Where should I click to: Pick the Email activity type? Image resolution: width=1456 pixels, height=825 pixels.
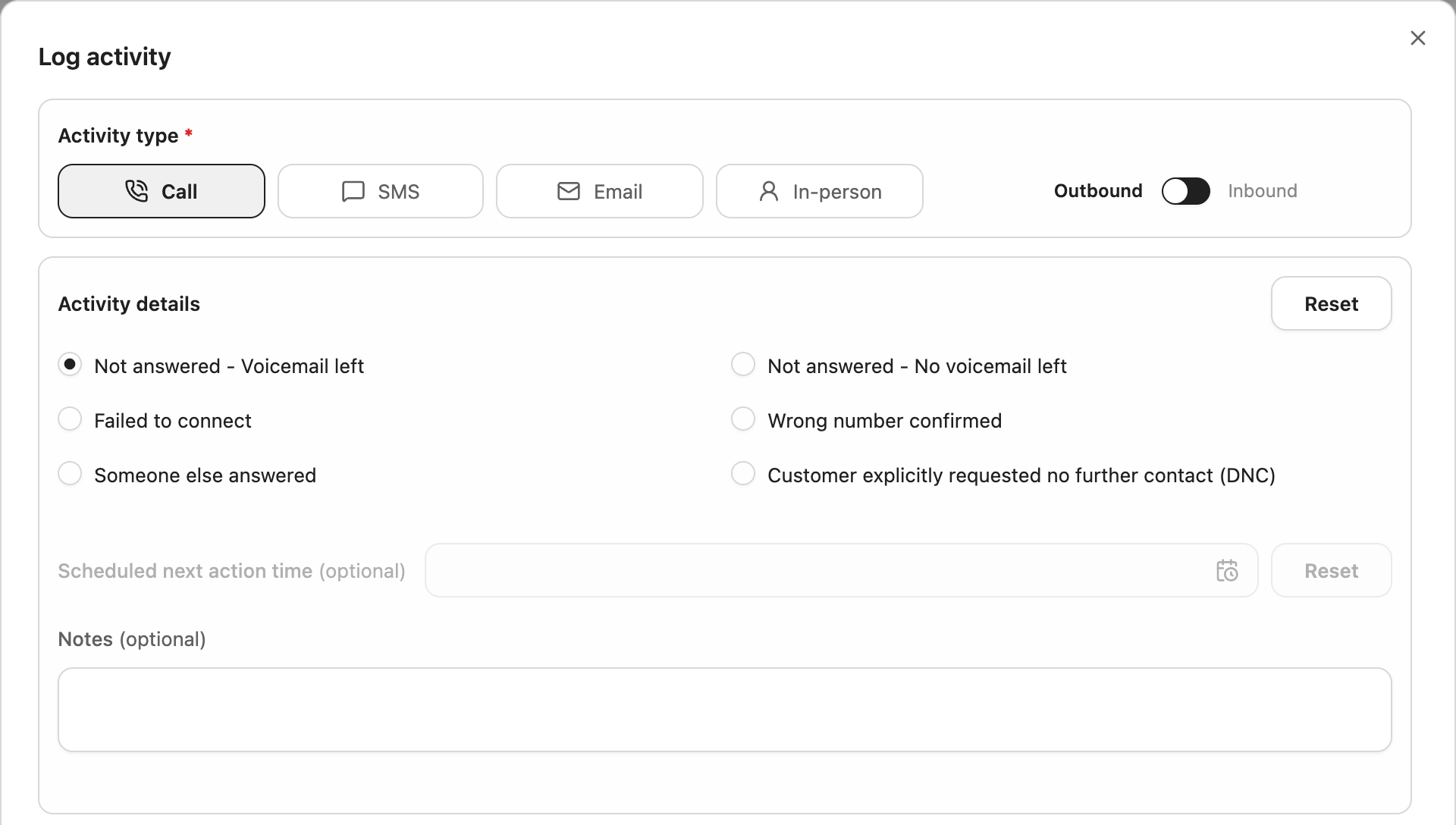[600, 191]
